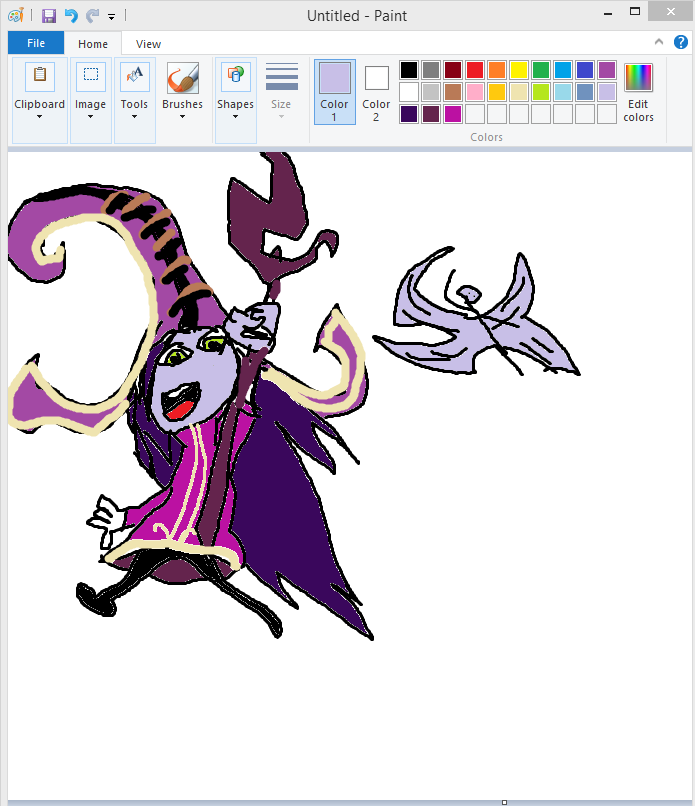
Task: Expand the Image dropdown arrow
Action: coord(90,117)
